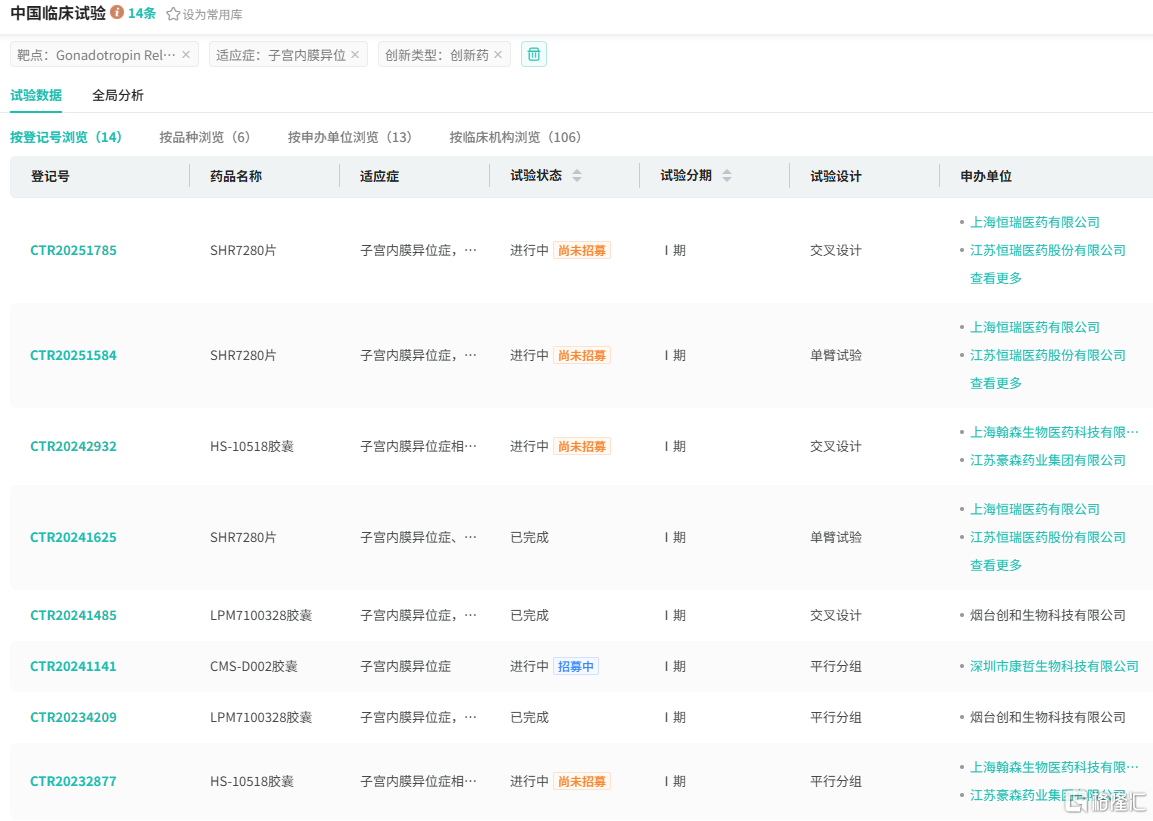Viewport: 1153px width, 821px height.
Task: Expand 查看更多 sponsors for CTR20251584
Action: coord(996,384)
